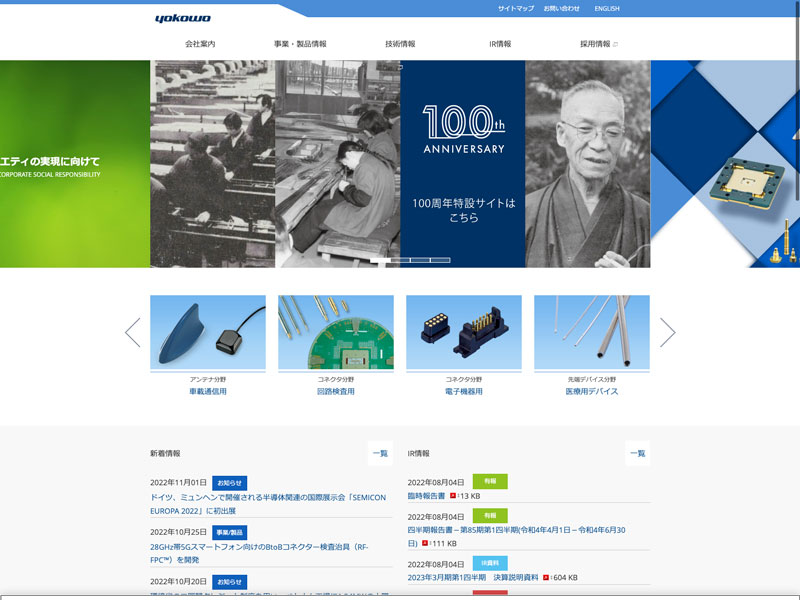This screenshot has height=600, width=800.
Task: Open the 技術情報 navigation menu
Action: click(400, 44)
